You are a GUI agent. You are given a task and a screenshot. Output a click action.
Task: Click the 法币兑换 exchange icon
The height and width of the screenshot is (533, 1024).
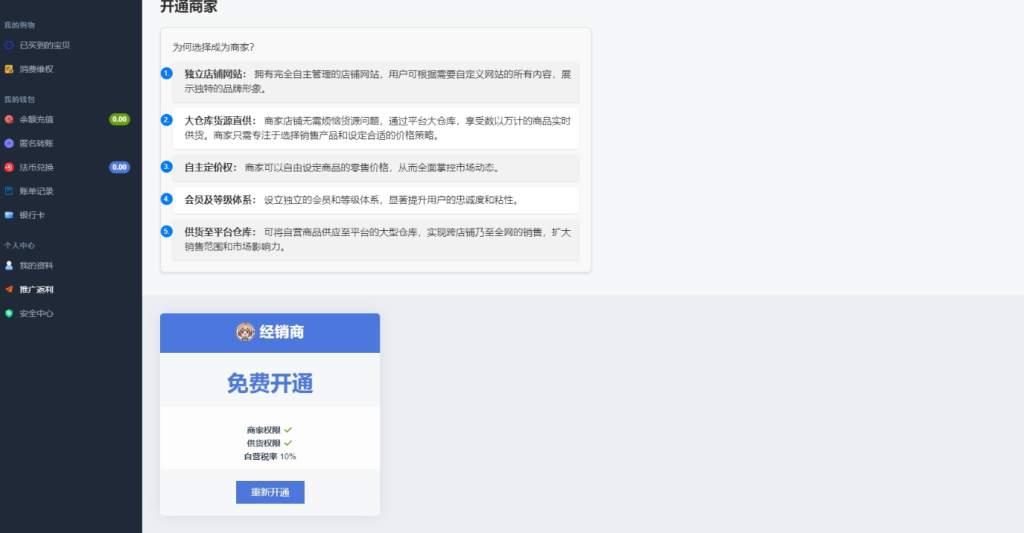(9, 167)
